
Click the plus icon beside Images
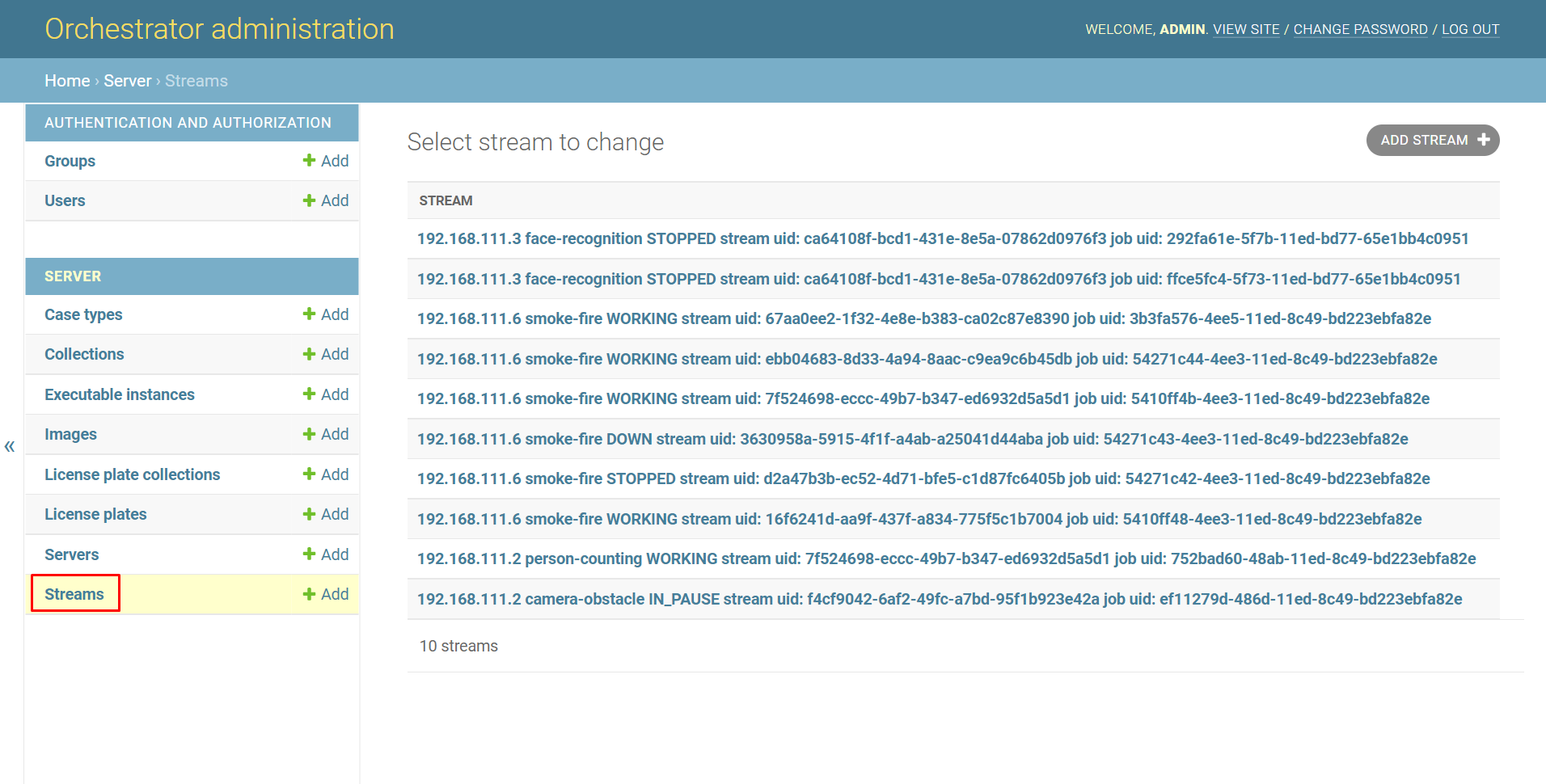tap(309, 434)
